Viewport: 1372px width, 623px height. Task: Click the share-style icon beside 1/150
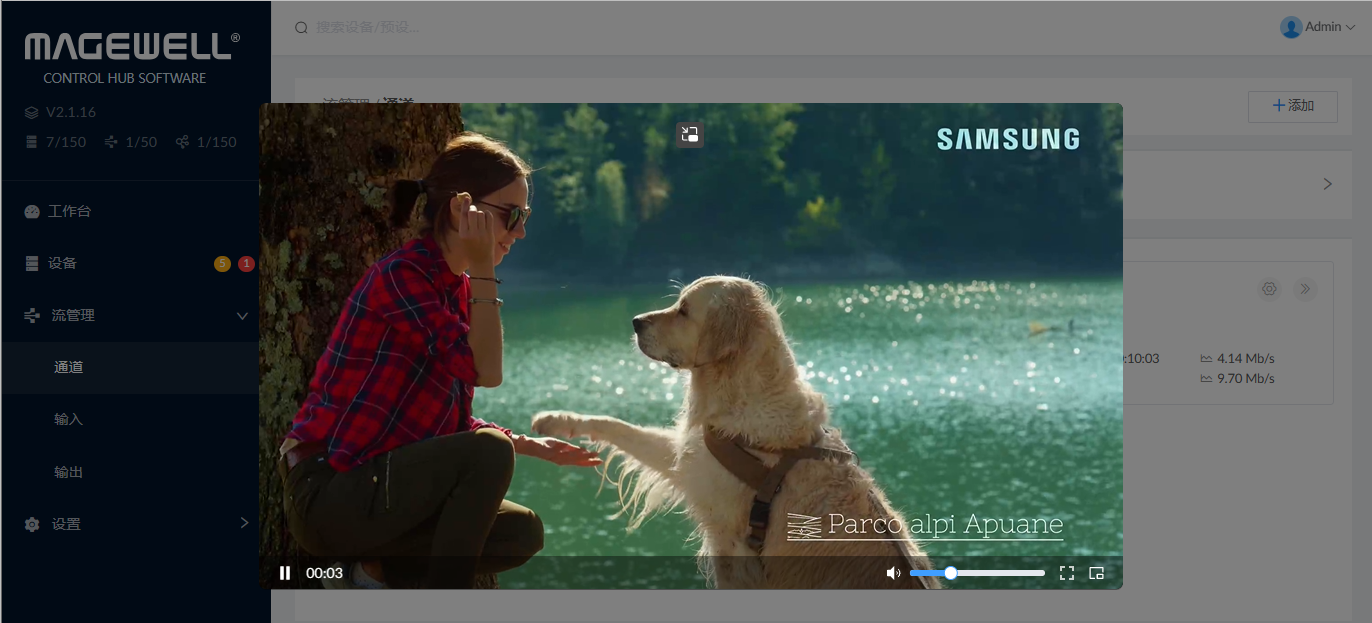(x=182, y=142)
